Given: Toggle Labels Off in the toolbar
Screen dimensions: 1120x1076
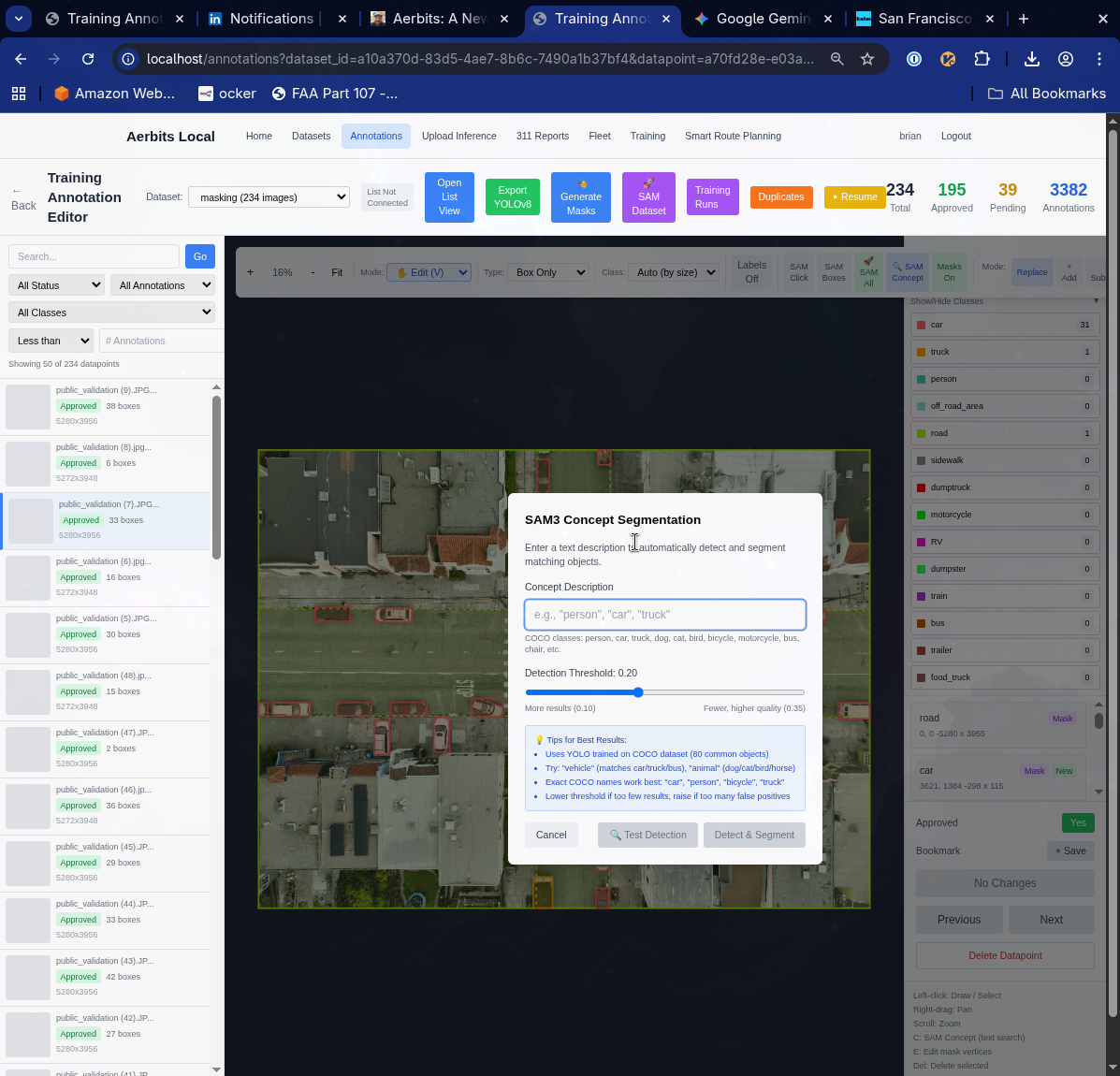Looking at the screenshot, I should point(751,272).
